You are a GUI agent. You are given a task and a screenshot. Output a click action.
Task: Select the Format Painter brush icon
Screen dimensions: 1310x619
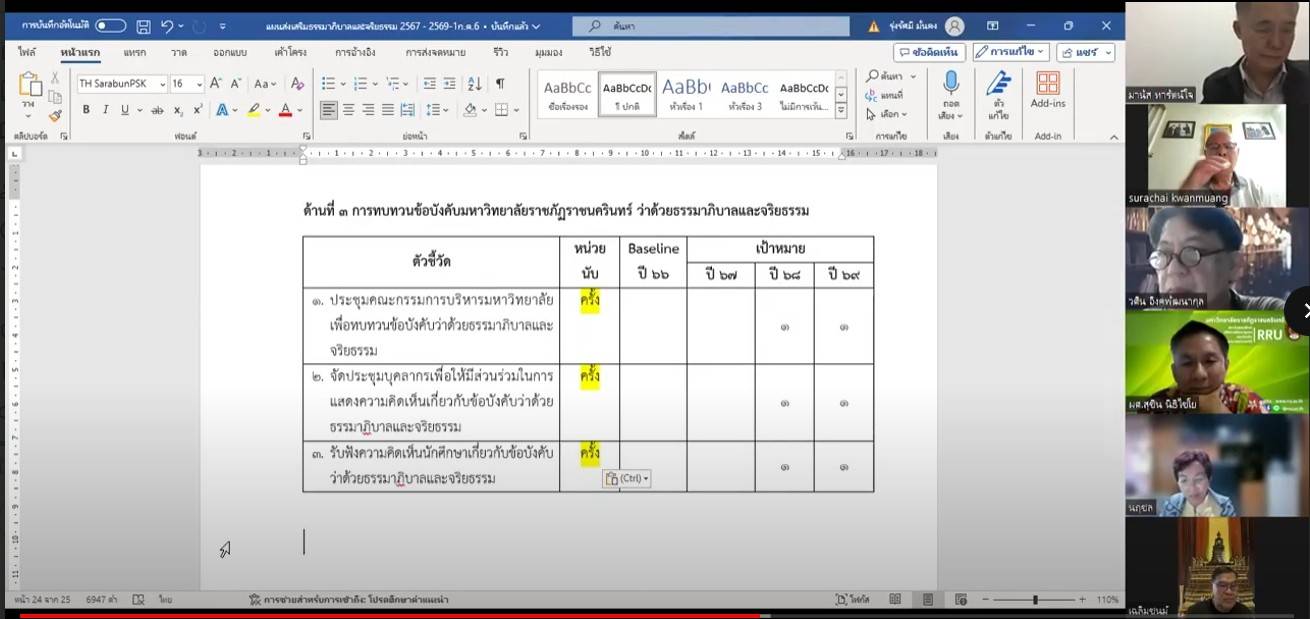(x=55, y=115)
